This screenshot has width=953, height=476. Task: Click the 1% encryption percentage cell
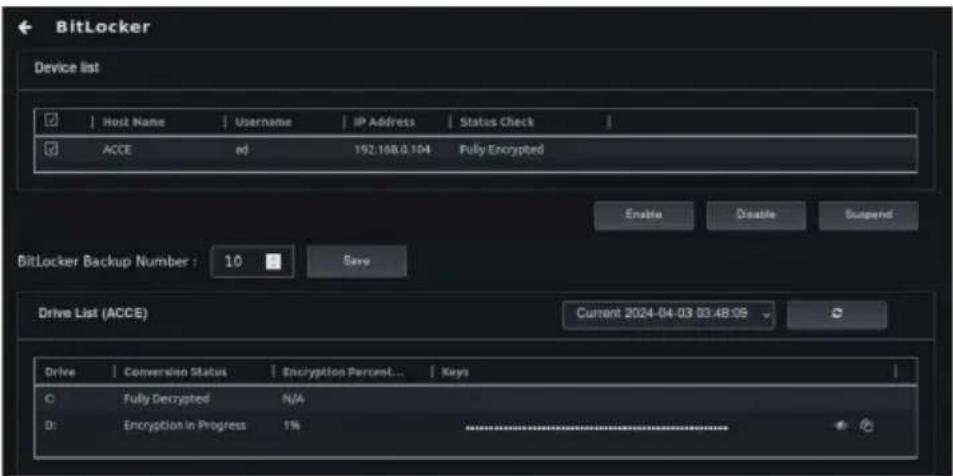(x=291, y=426)
